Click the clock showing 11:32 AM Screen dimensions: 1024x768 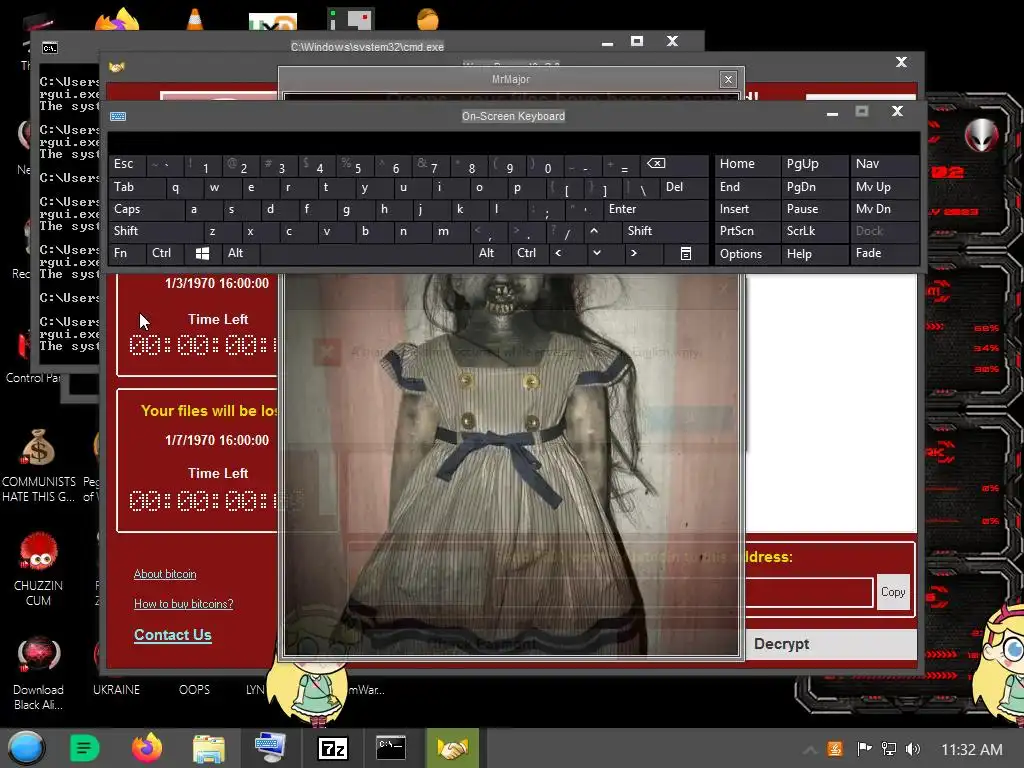click(x=972, y=750)
